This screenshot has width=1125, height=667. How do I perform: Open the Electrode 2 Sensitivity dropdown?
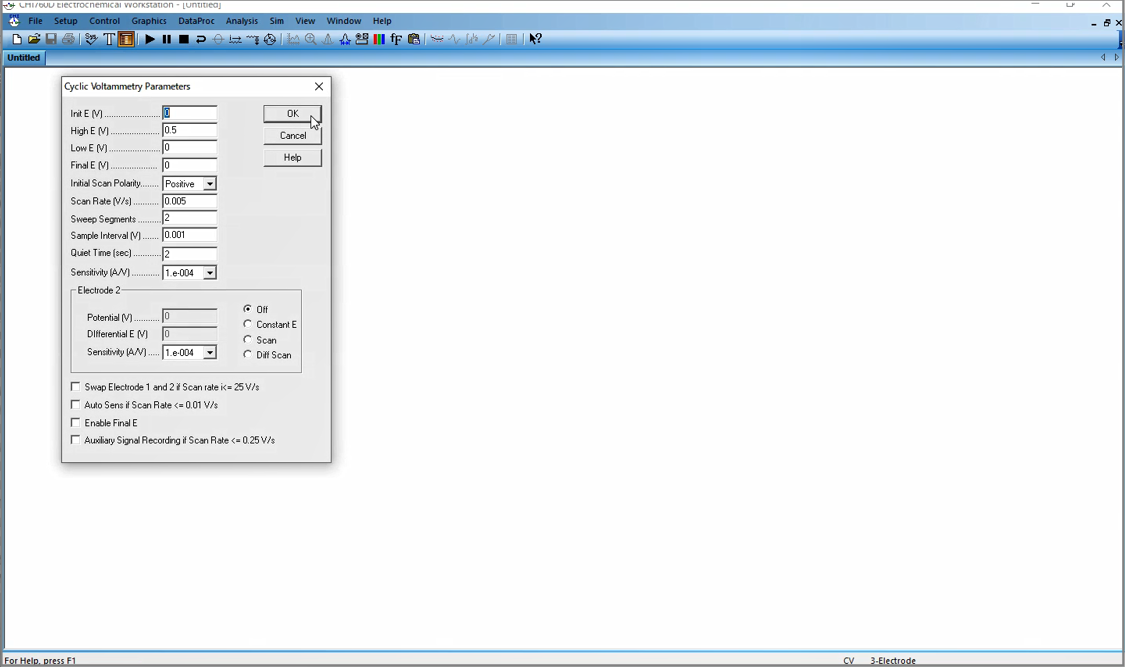209,353
